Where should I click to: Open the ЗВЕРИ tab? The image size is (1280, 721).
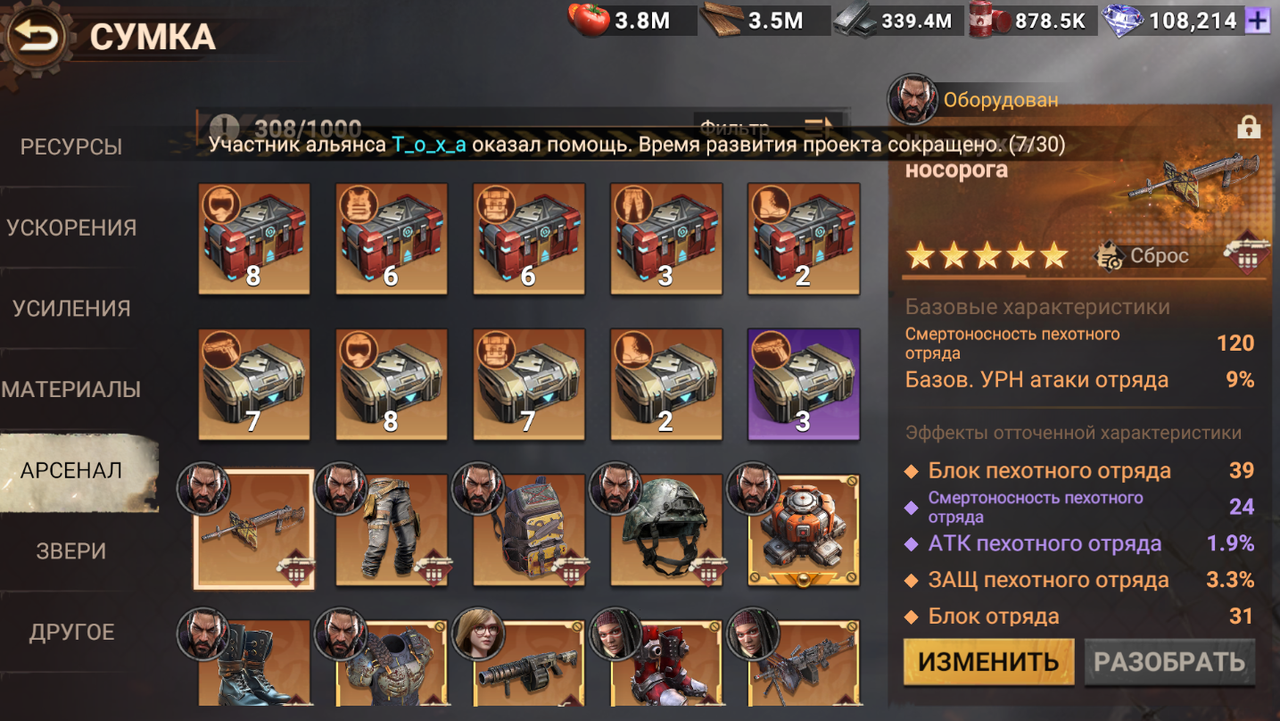click(72, 551)
